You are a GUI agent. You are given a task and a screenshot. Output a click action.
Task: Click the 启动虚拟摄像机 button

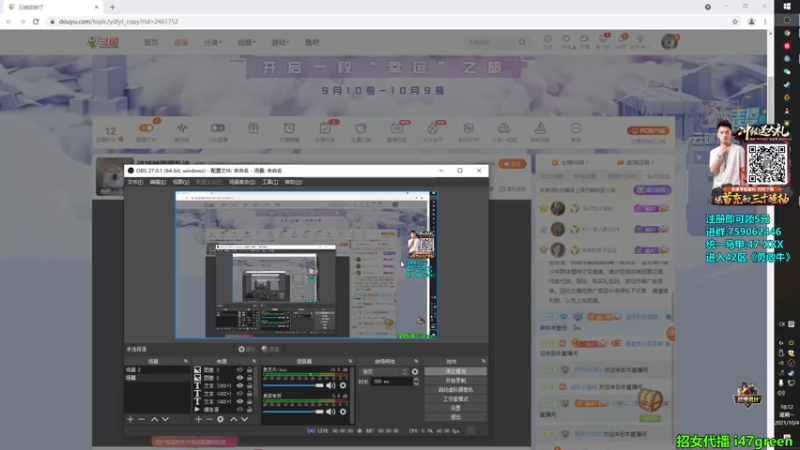coord(455,390)
